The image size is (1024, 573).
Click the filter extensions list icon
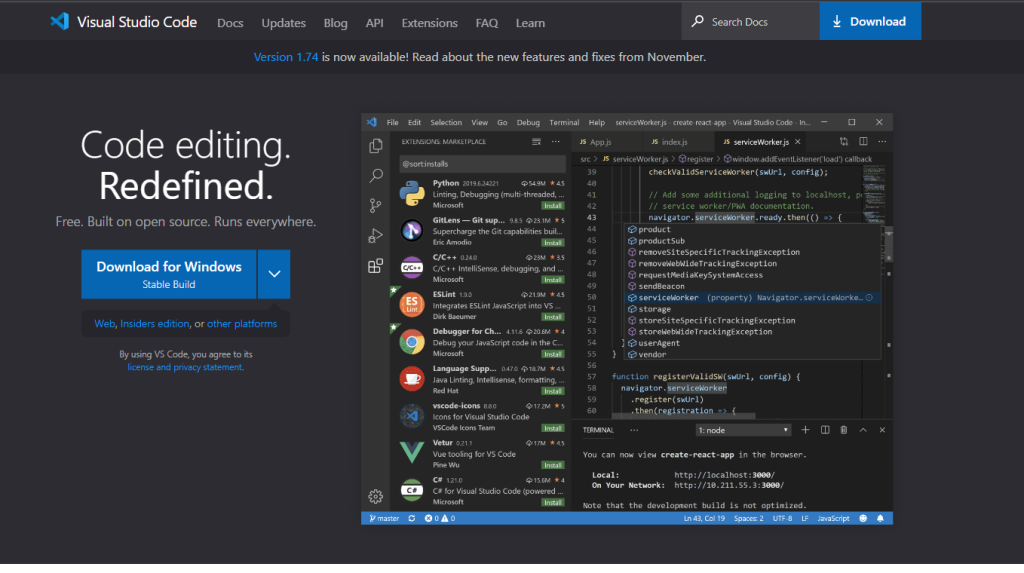(x=536, y=142)
